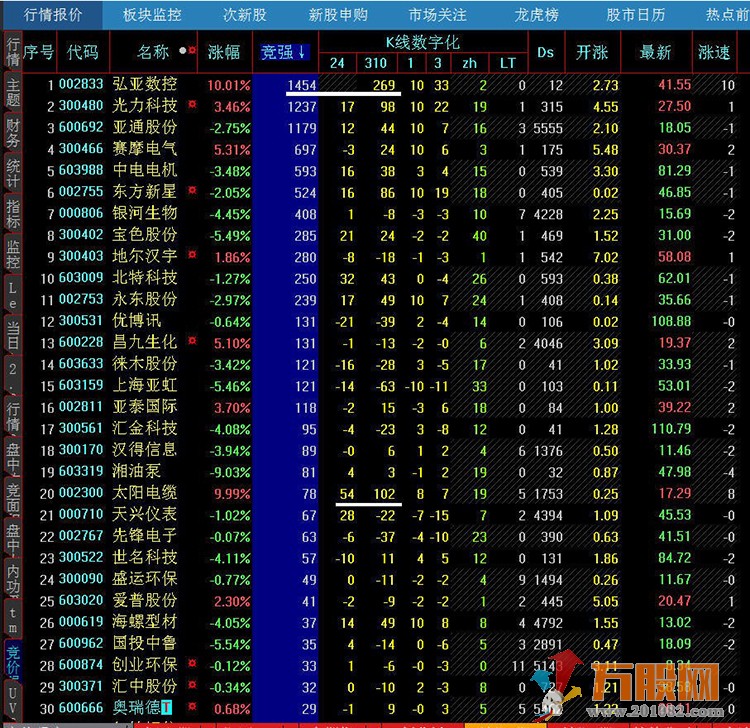Sort by the 代码 column header
This screenshot has height=728, width=750.
(83, 52)
